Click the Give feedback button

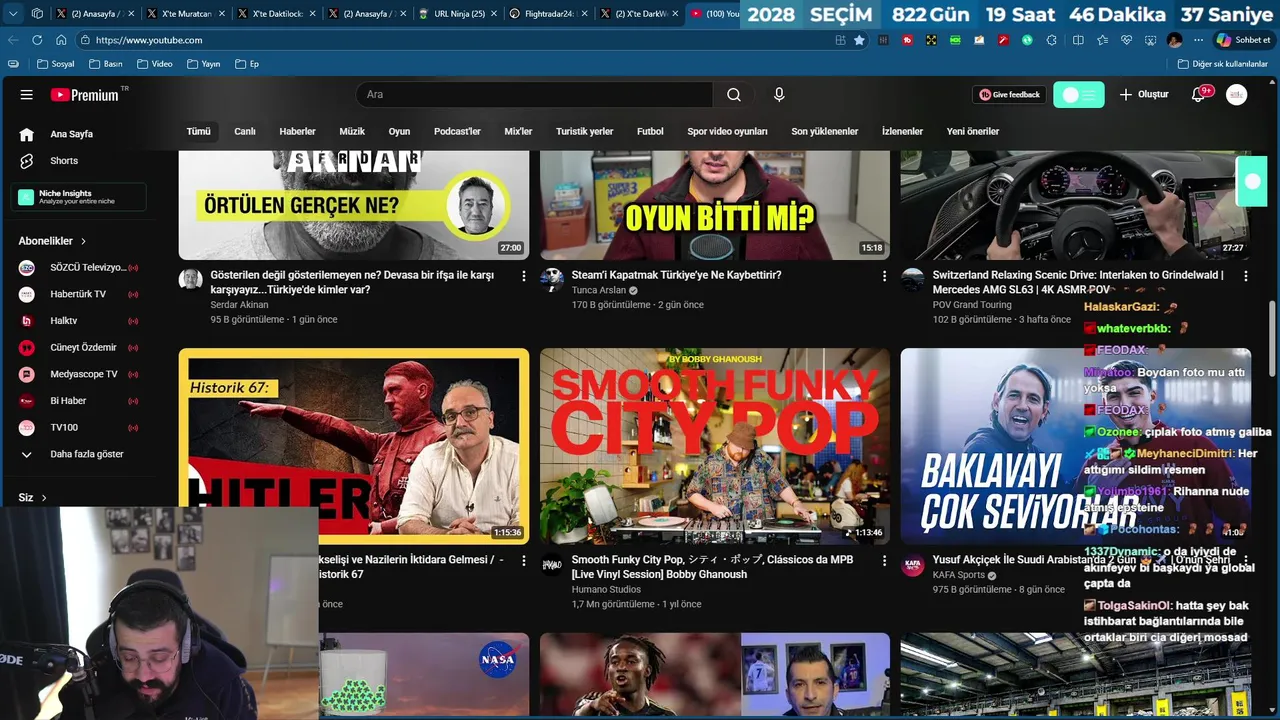click(1010, 94)
